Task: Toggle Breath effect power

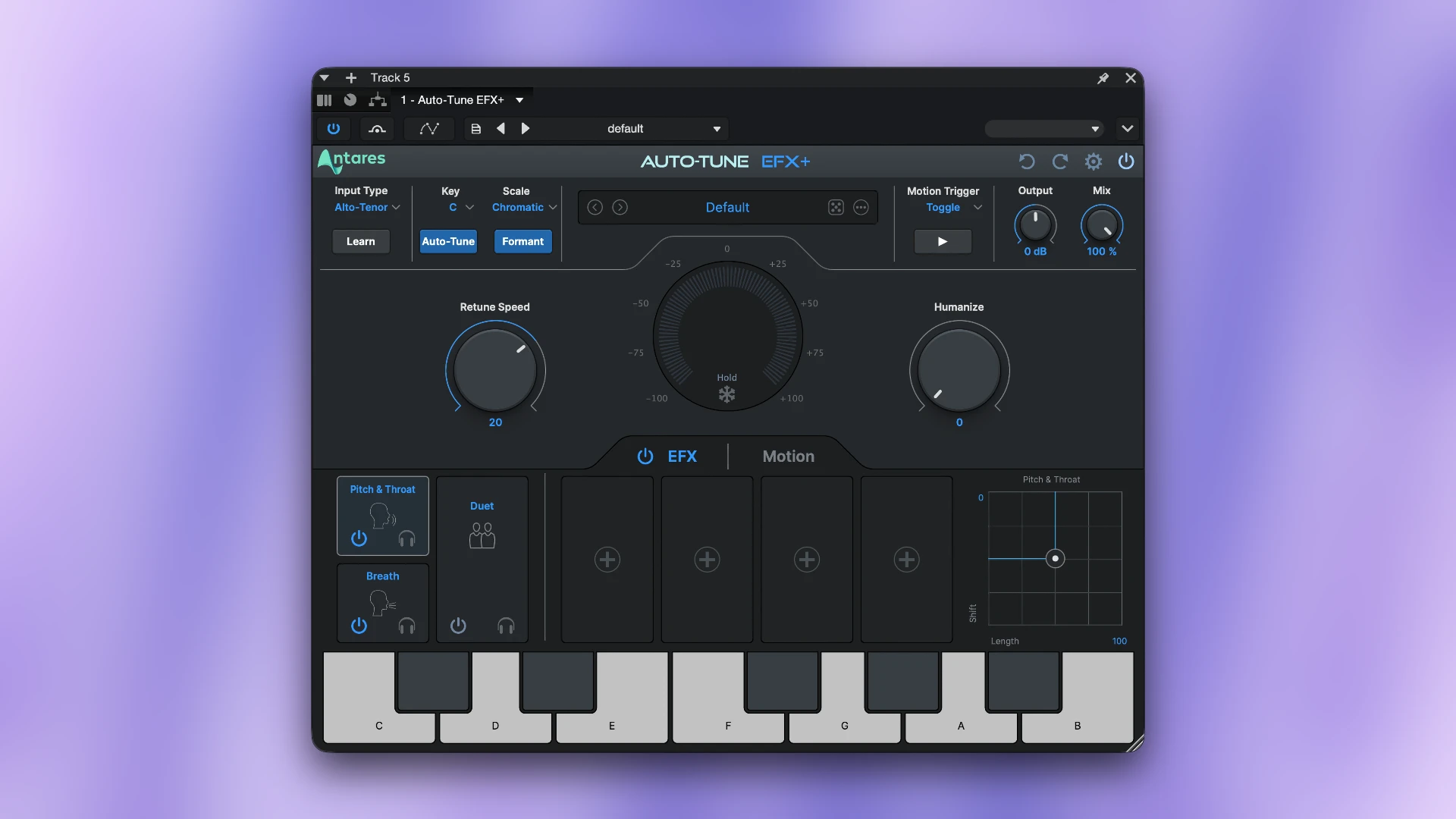Action: click(359, 626)
